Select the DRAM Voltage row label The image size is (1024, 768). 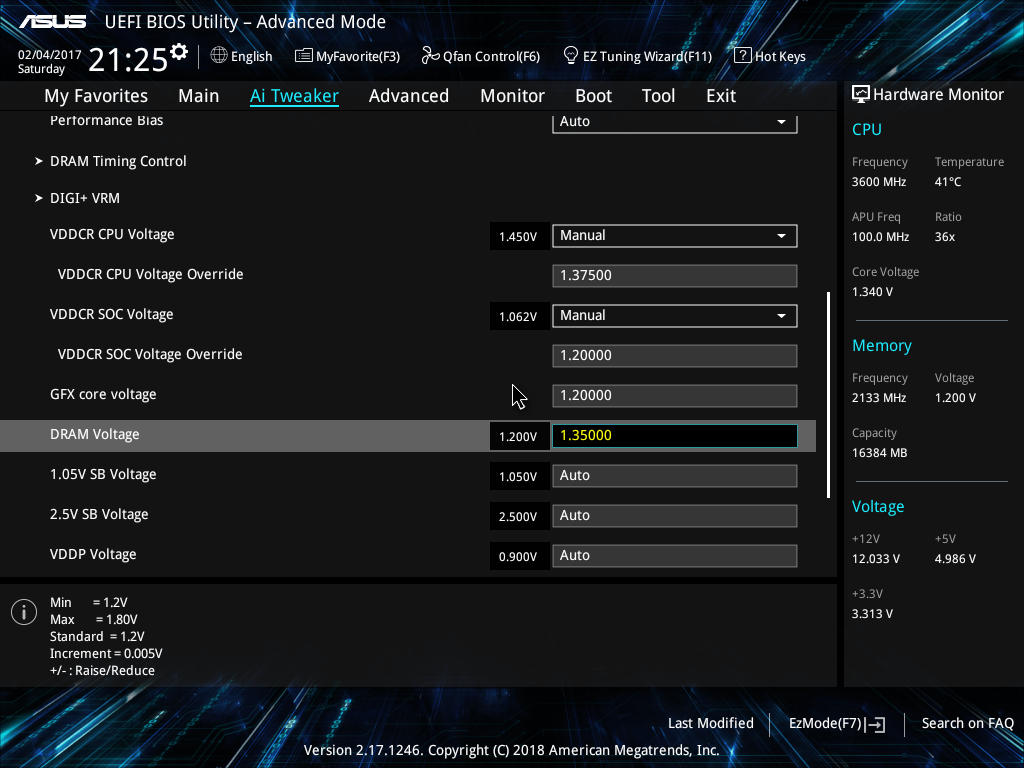point(95,435)
